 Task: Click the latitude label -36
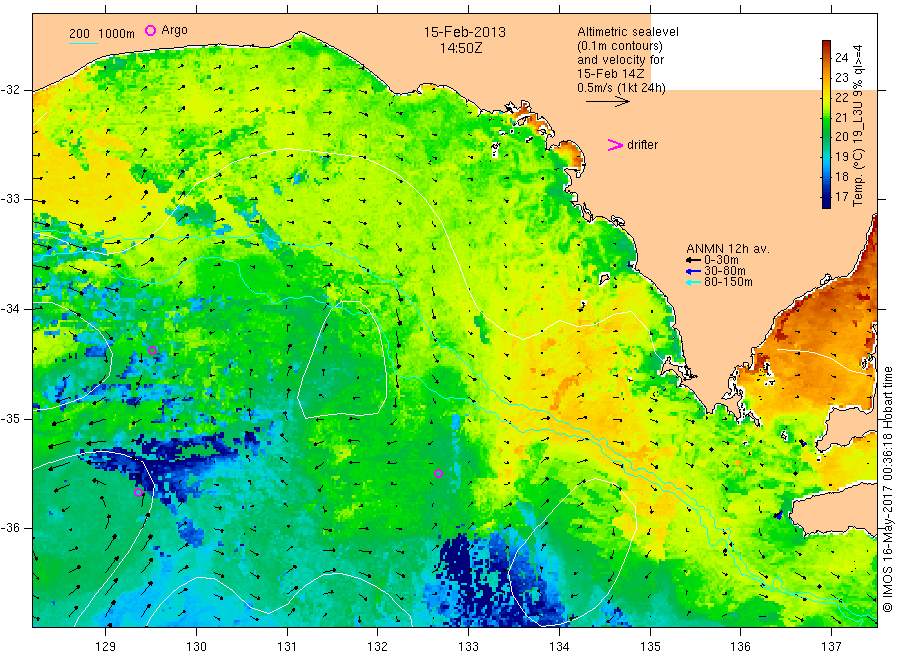pyautogui.click(x=11, y=528)
